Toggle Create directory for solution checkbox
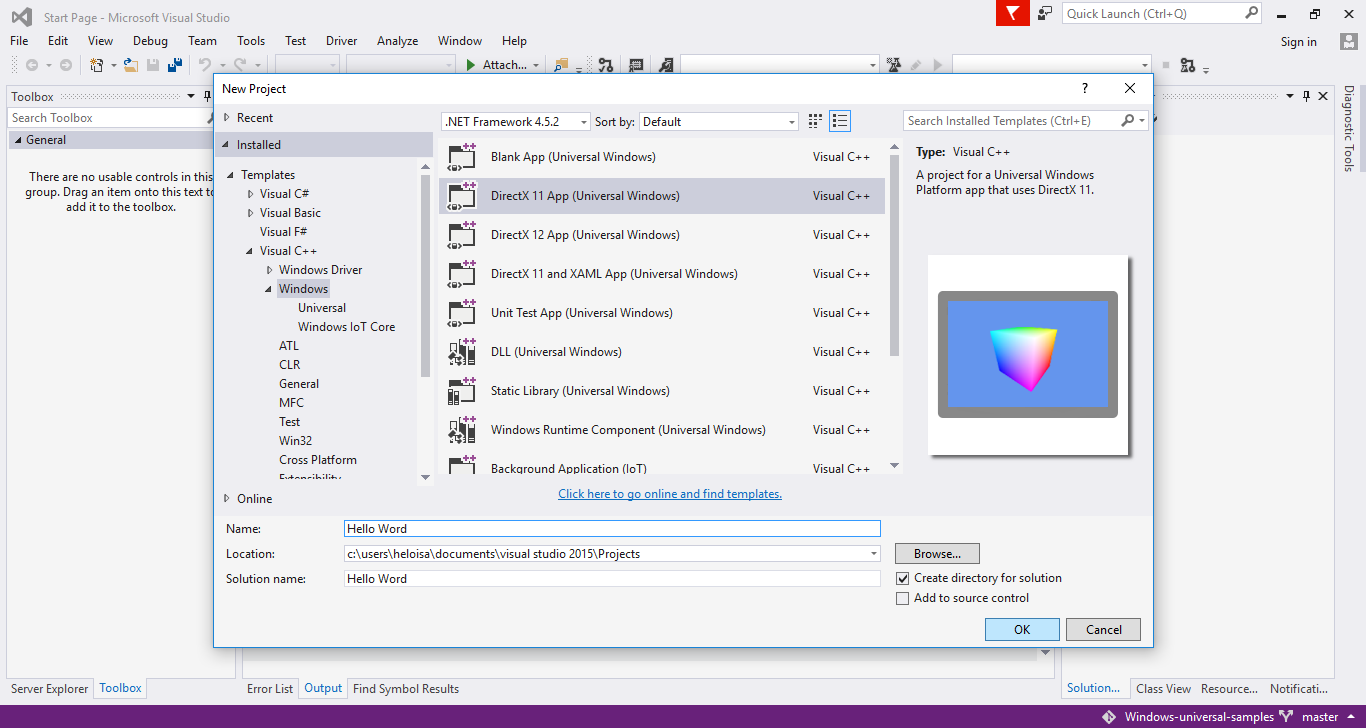1366x728 pixels. pyautogui.click(x=903, y=578)
